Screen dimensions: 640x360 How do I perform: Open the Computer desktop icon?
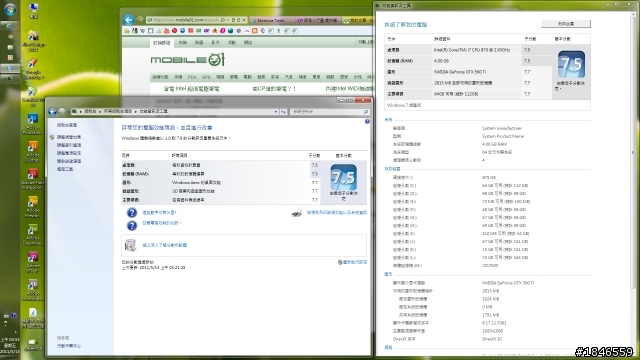pos(33,11)
